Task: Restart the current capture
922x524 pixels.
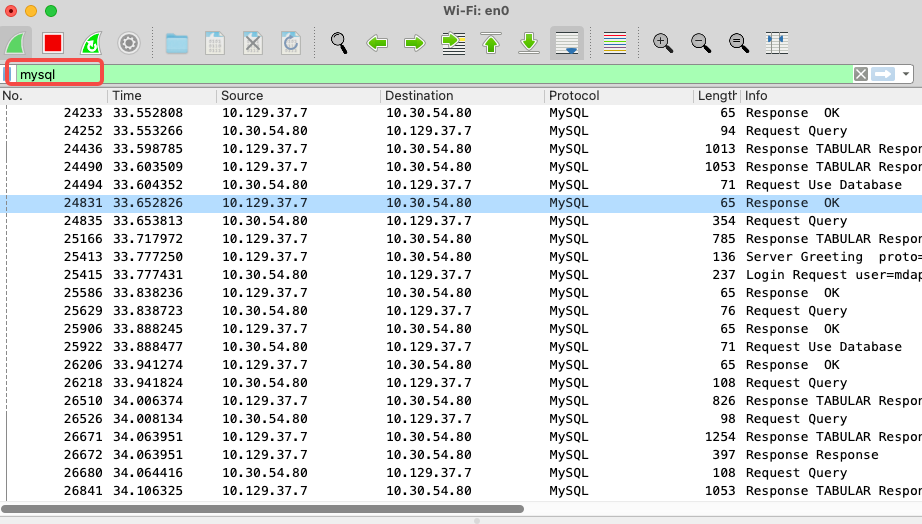Action: tap(91, 43)
